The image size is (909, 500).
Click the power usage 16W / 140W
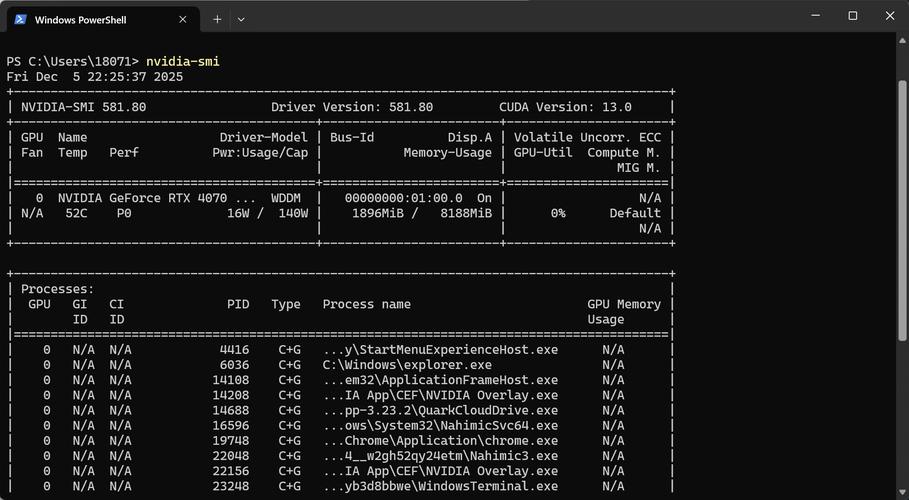coord(267,213)
